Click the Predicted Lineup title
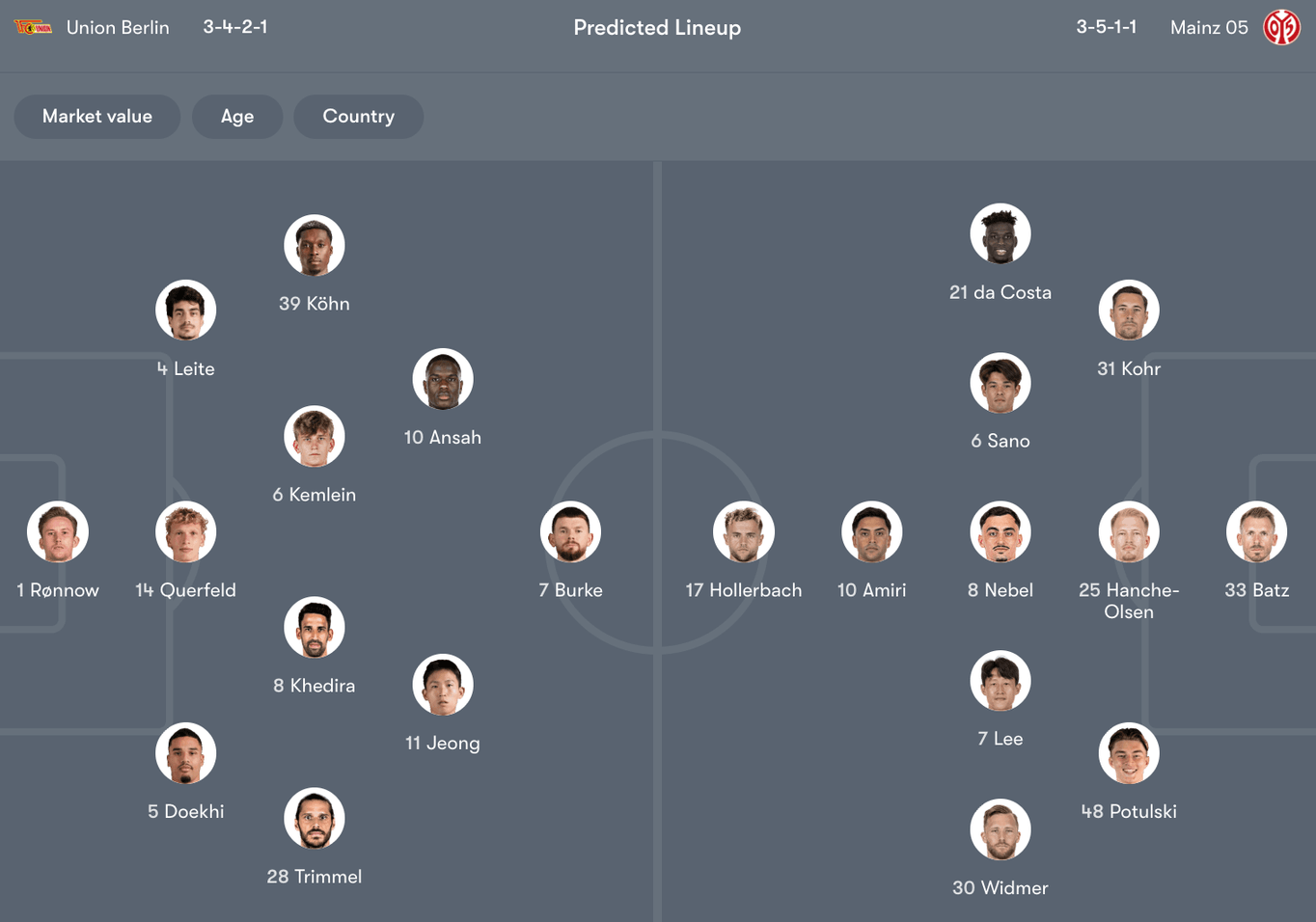 (x=657, y=27)
